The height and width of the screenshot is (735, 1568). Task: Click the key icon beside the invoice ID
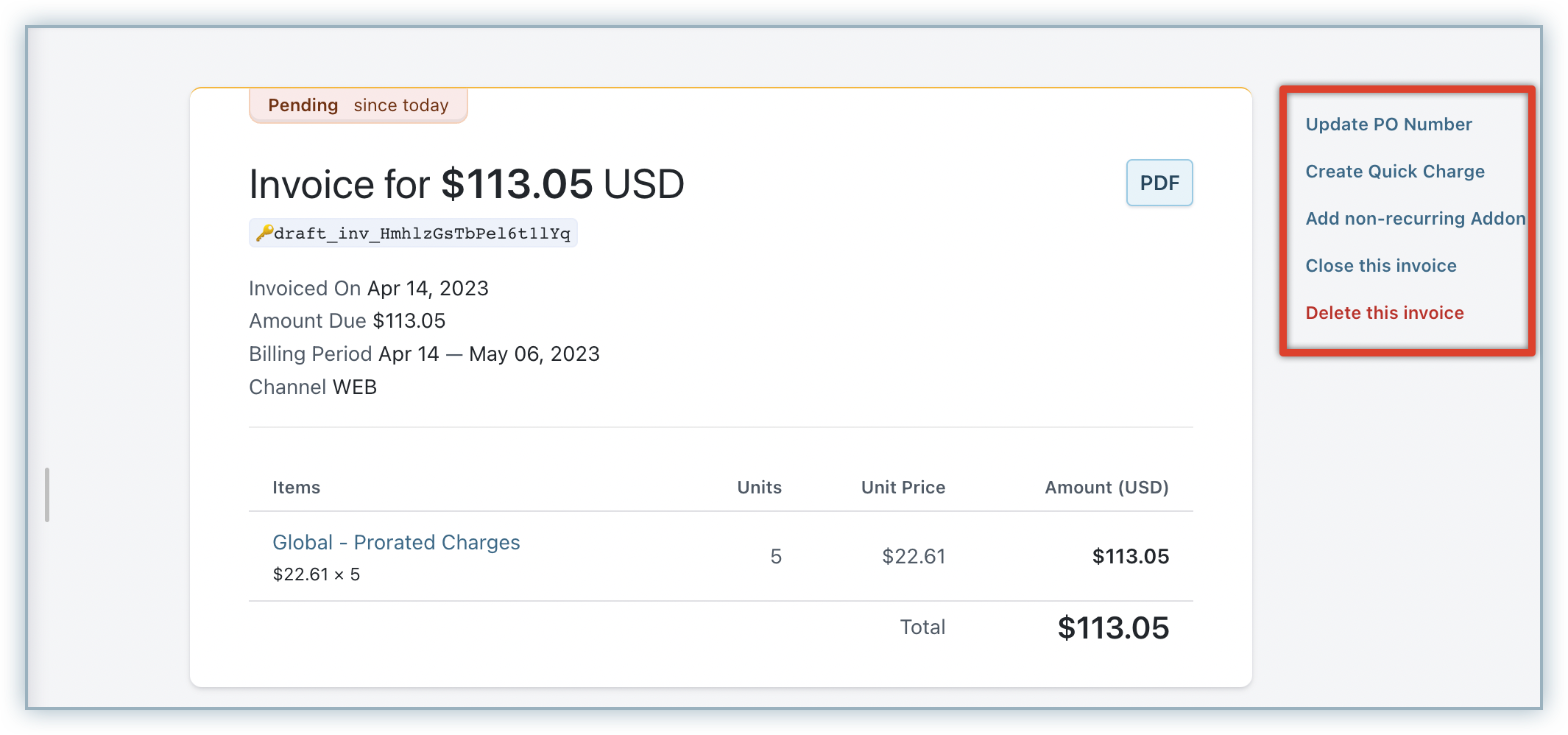(264, 233)
